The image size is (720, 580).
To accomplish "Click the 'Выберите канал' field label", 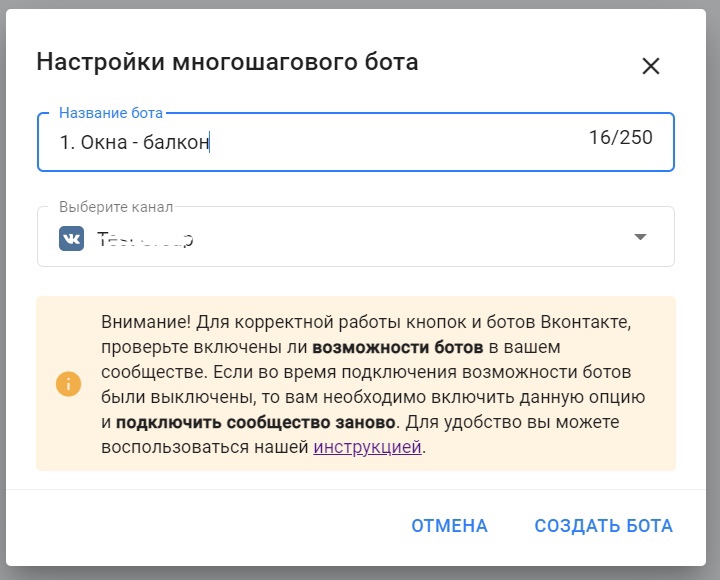I will click(116, 207).
